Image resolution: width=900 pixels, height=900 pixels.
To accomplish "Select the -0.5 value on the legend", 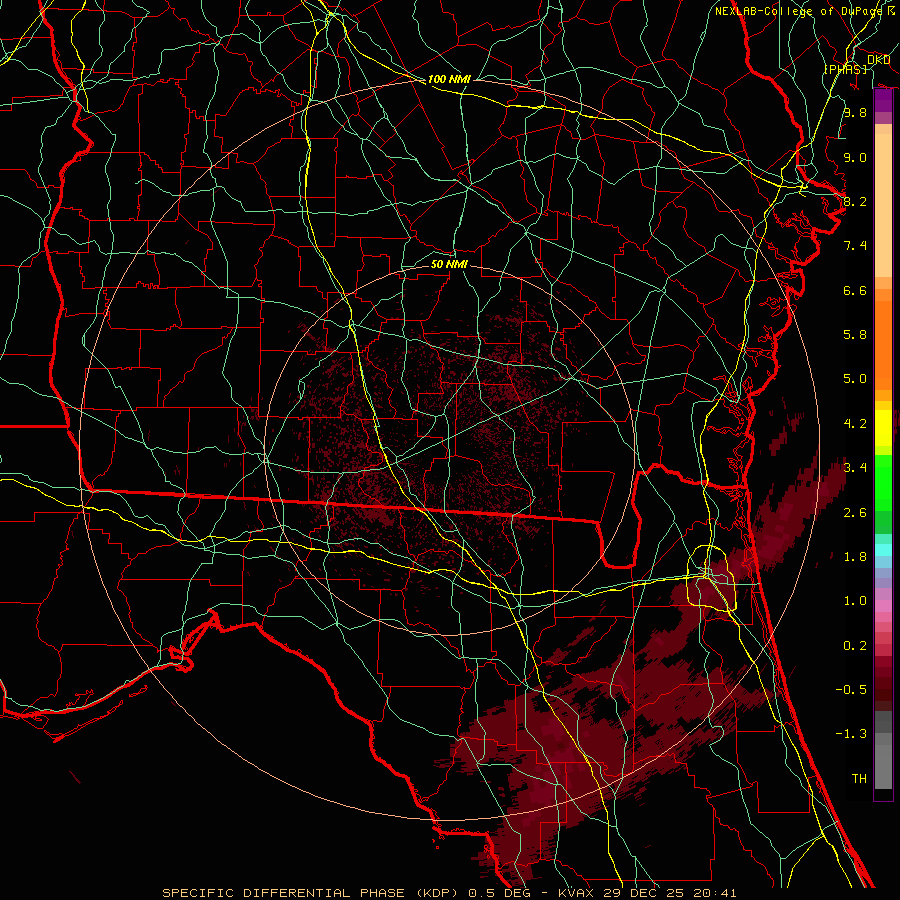I will point(851,689).
